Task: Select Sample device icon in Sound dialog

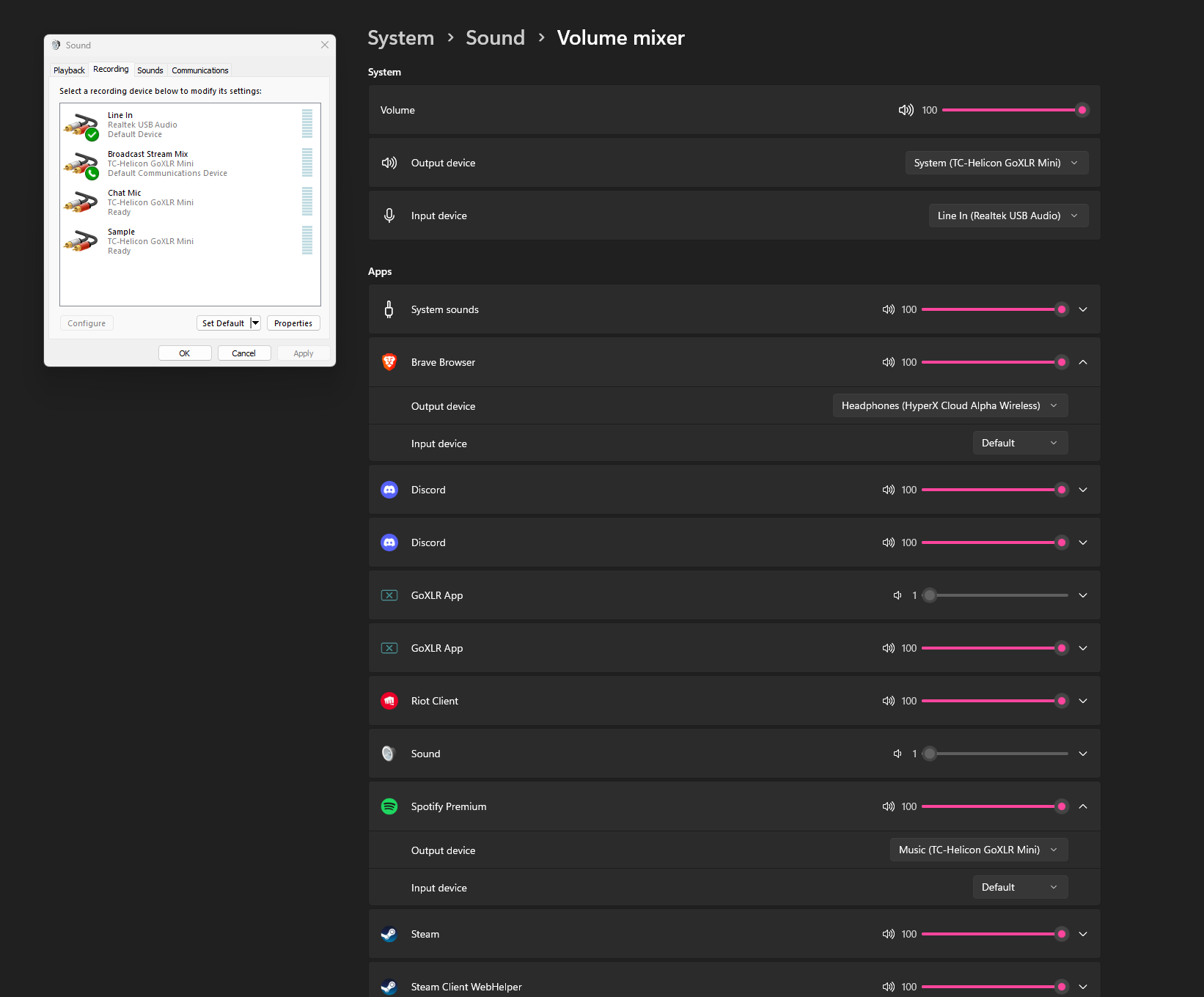Action: tap(81, 241)
